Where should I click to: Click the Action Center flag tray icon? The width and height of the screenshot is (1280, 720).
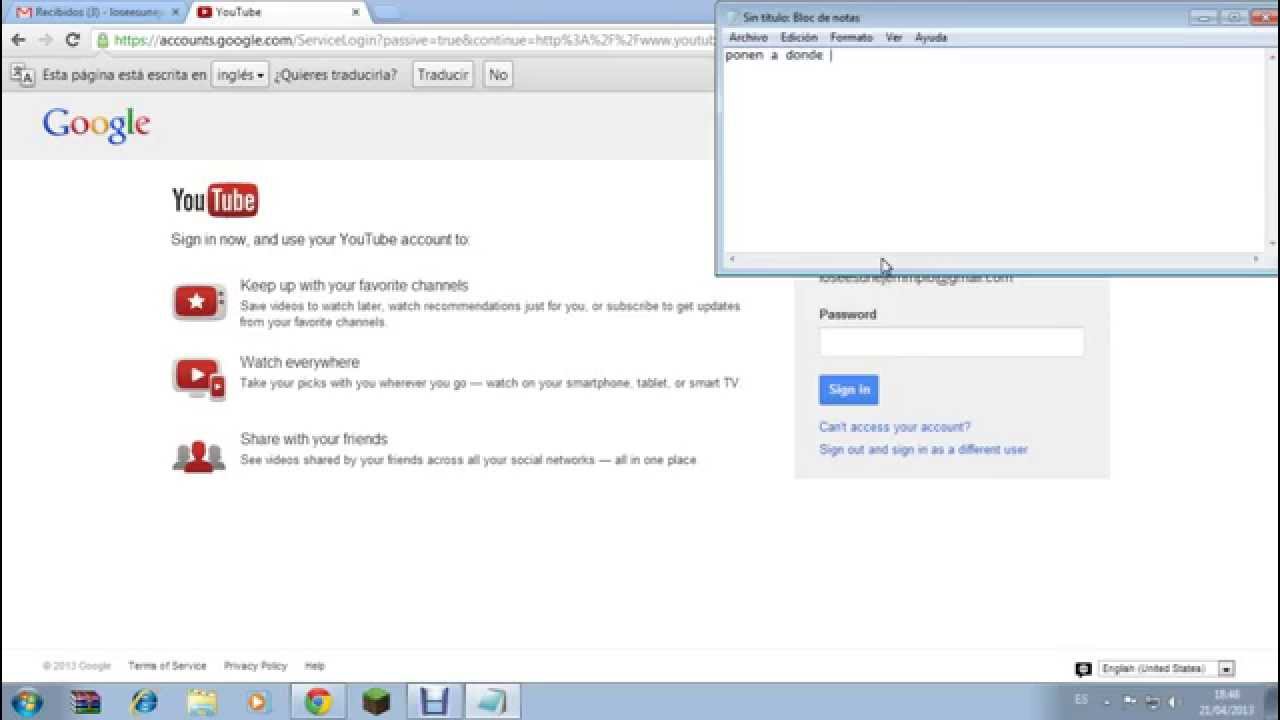pyautogui.click(x=1130, y=702)
